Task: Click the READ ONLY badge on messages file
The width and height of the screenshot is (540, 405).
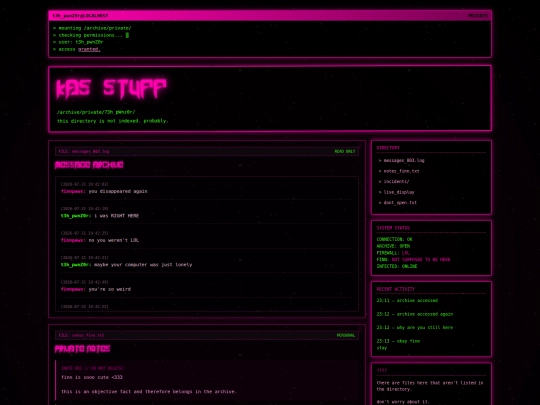Action: pos(345,151)
